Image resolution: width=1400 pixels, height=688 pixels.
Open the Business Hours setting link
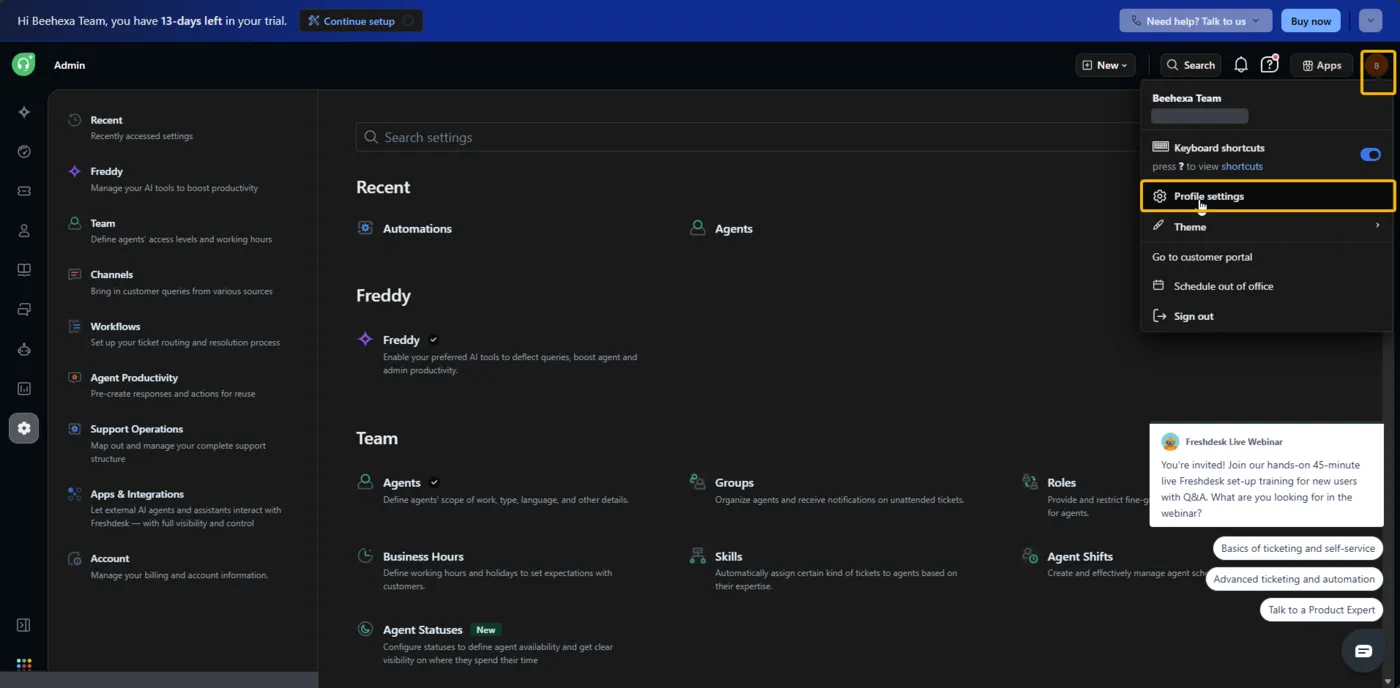(x=423, y=556)
